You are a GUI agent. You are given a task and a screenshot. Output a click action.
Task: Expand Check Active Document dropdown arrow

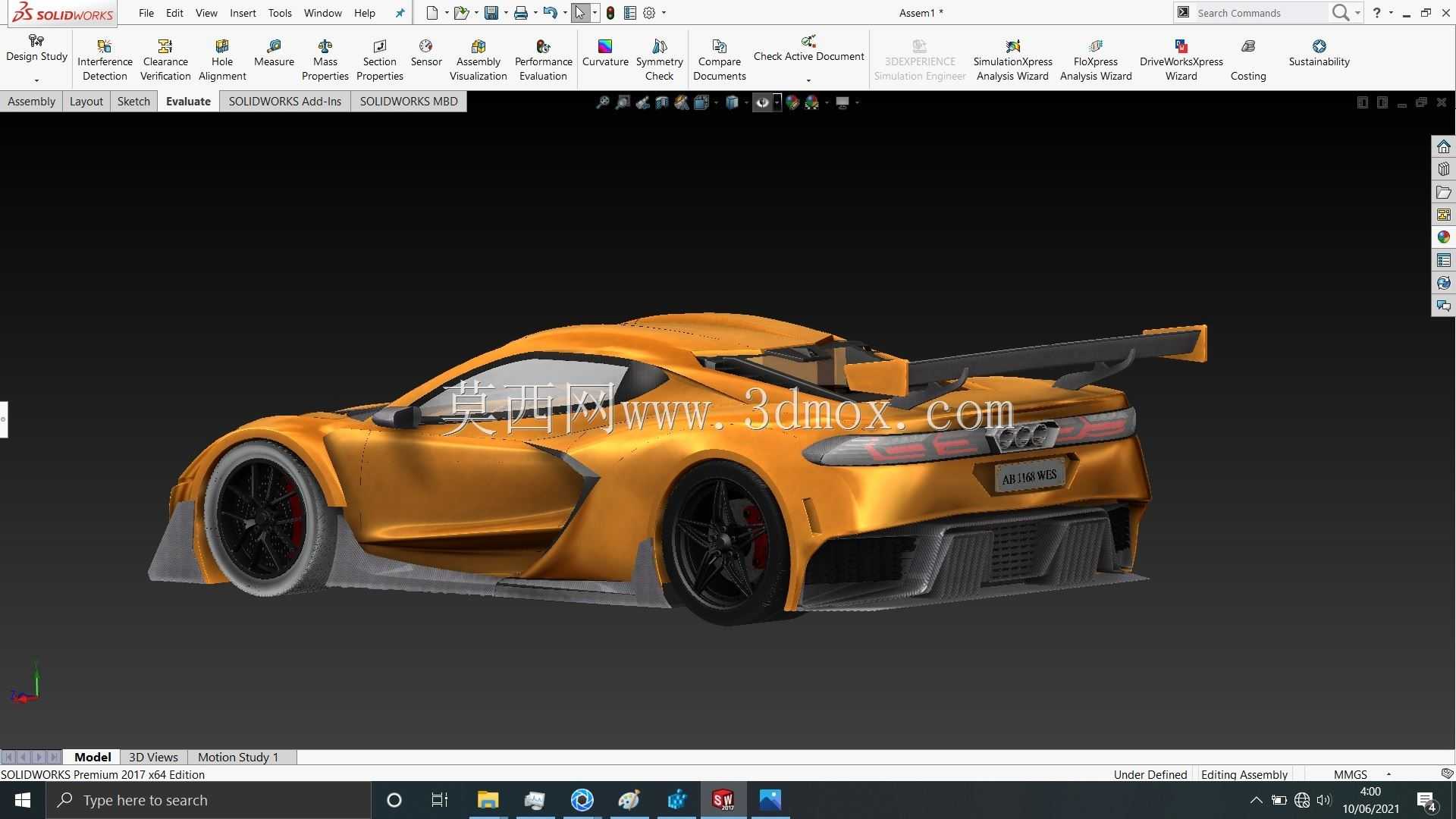pyautogui.click(x=808, y=80)
